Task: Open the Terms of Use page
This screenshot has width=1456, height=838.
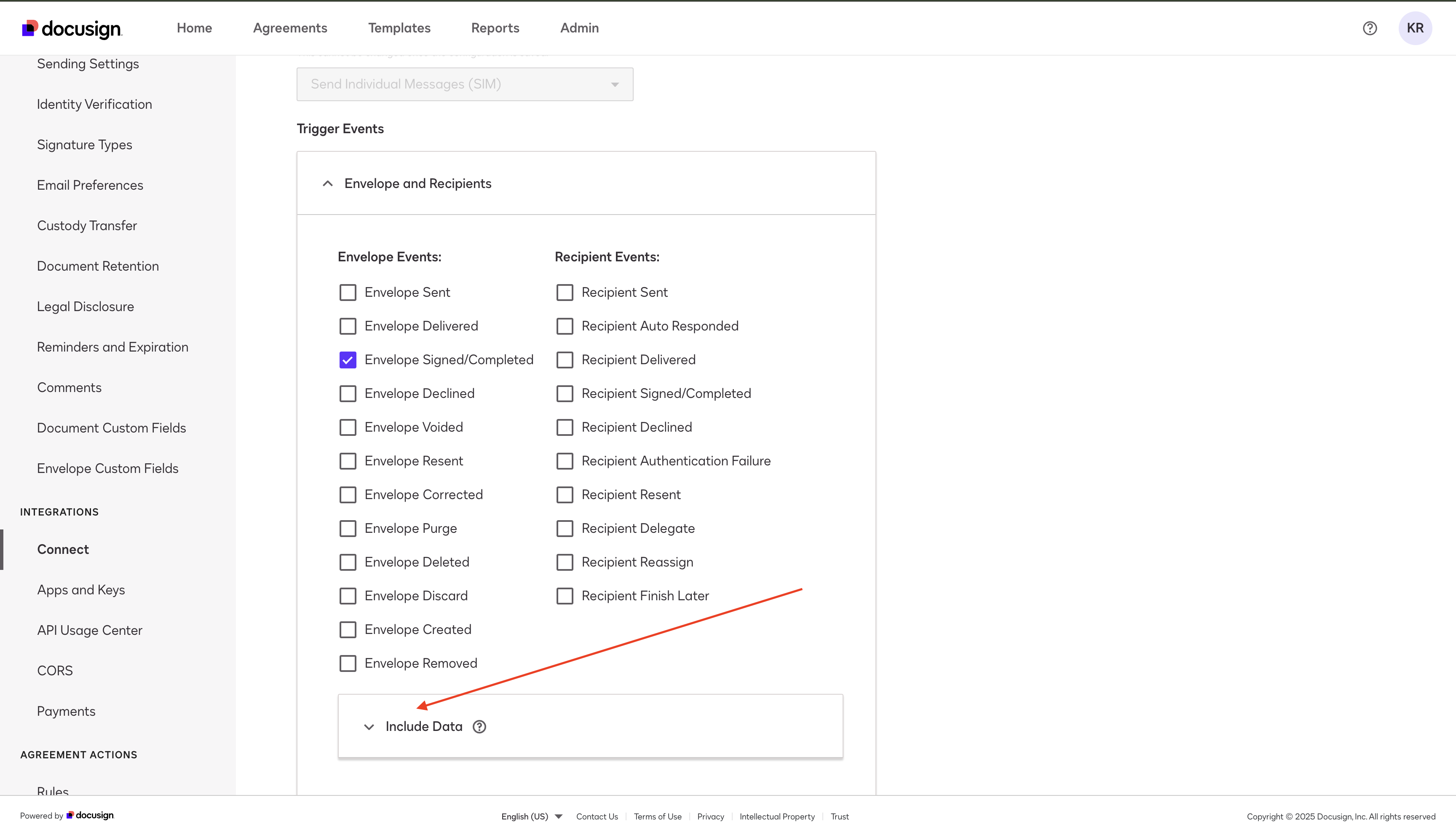Action: [x=657, y=816]
